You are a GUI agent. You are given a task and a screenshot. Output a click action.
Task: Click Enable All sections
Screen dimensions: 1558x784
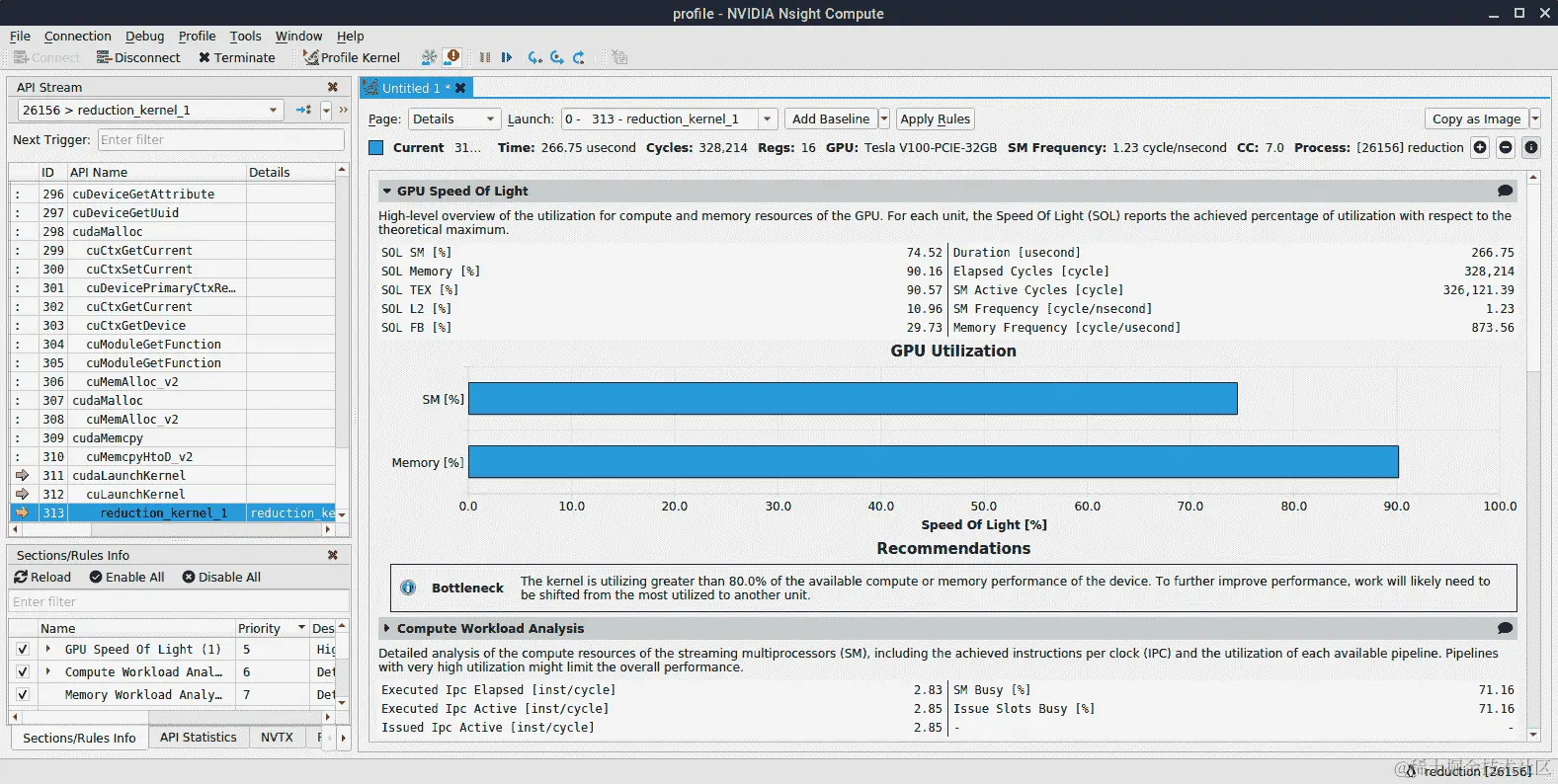(x=126, y=577)
